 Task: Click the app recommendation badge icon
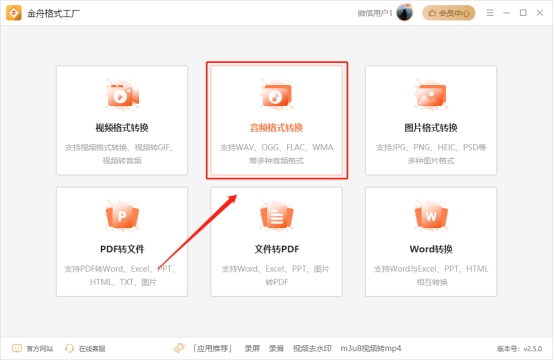pyautogui.click(x=179, y=348)
